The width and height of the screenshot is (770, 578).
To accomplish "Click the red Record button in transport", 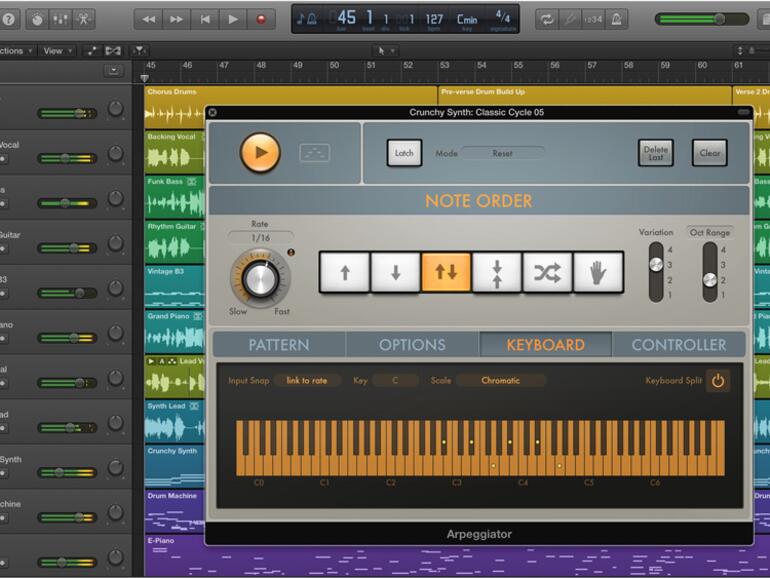I will click(262, 19).
